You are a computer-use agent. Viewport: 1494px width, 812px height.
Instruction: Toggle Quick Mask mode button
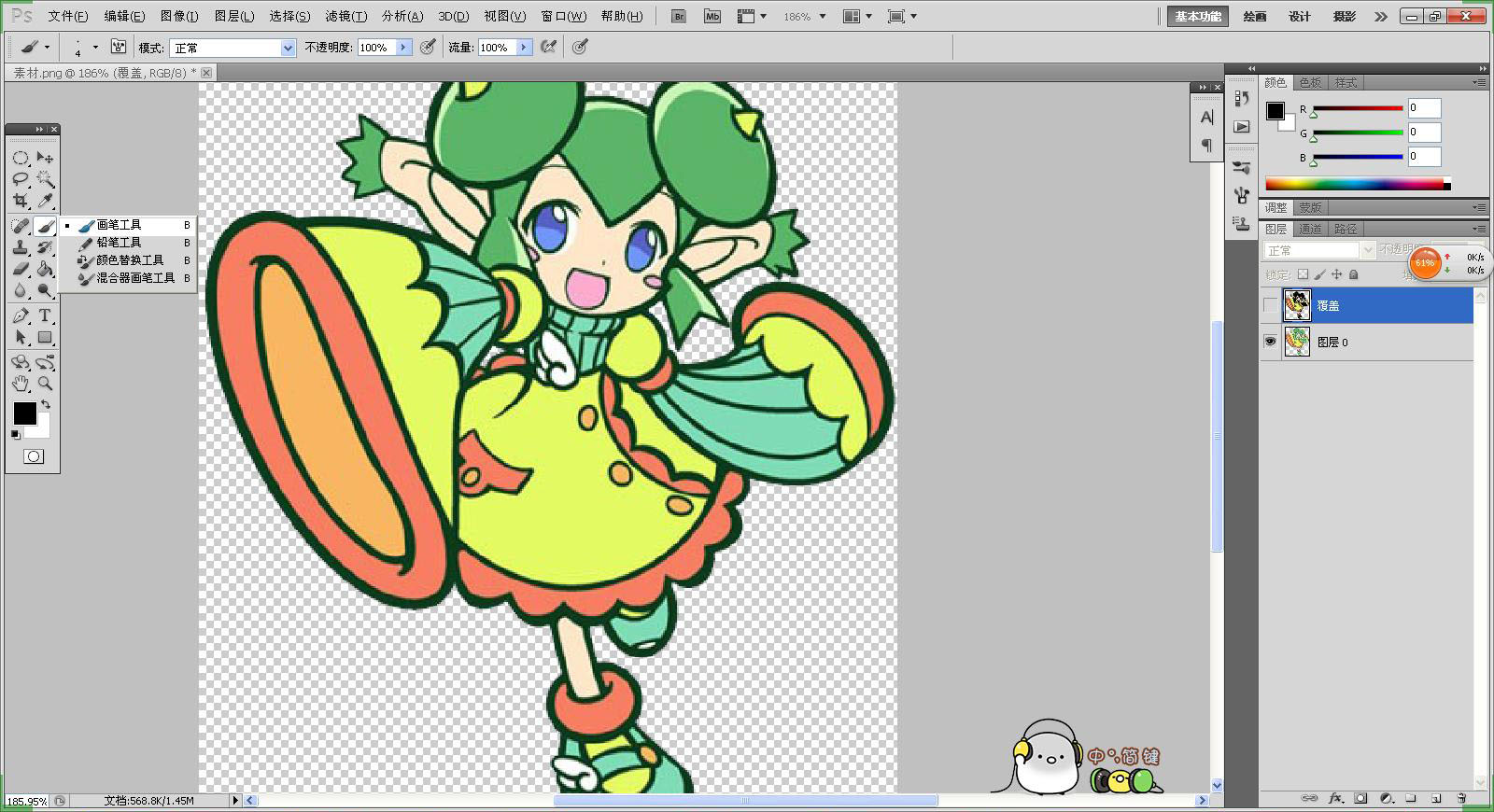pos(34,456)
